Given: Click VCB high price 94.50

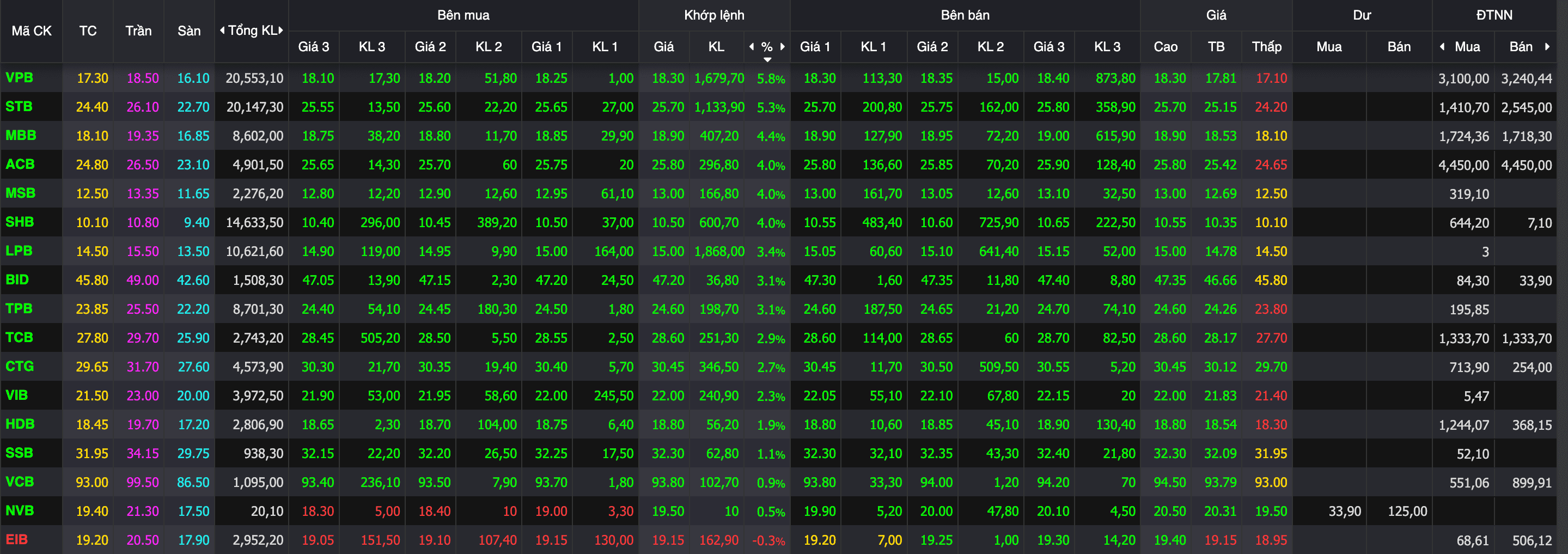Looking at the screenshot, I should (x=1169, y=483).
